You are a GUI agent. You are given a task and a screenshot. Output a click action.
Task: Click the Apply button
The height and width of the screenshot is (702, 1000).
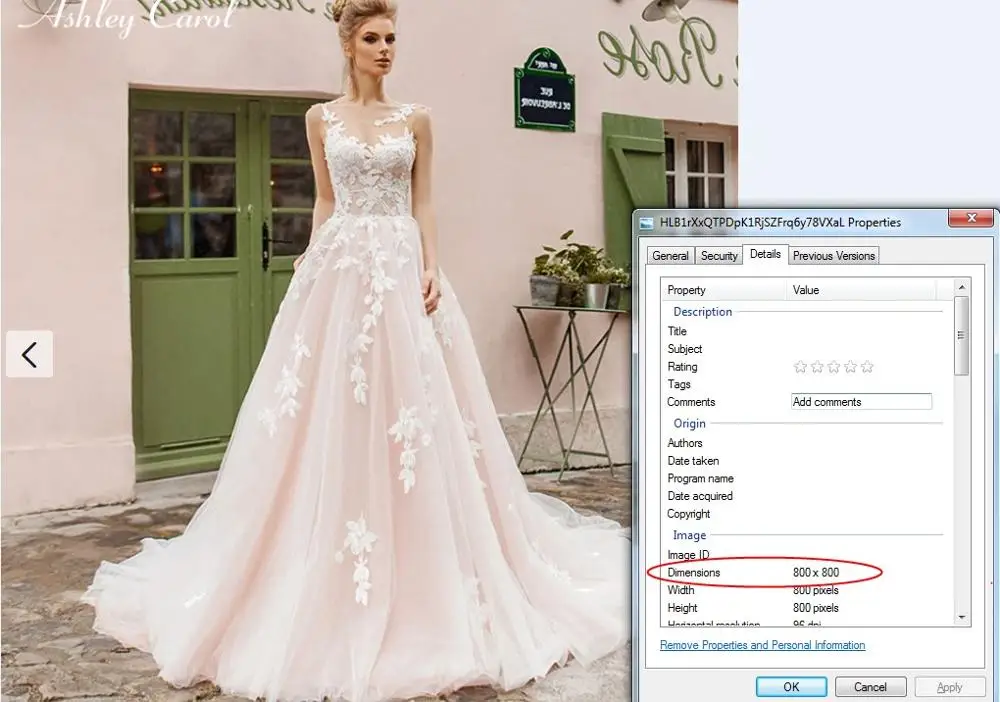pyautogui.click(x=949, y=687)
